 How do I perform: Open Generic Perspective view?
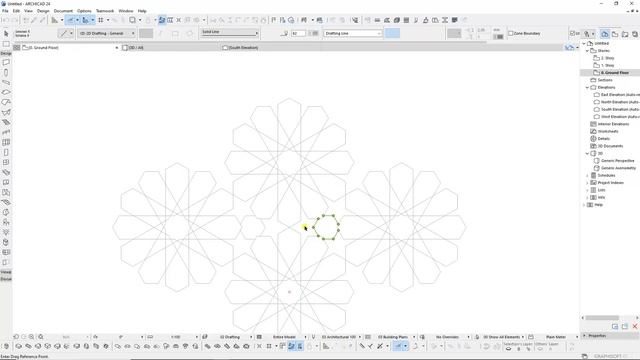(x=617, y=161)
